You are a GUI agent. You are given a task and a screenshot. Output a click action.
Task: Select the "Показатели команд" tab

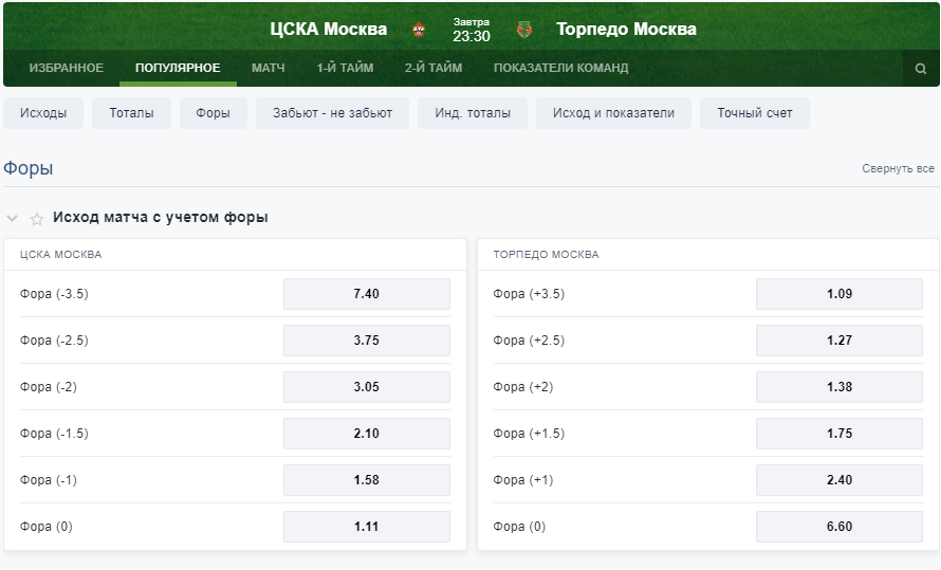point(561,68)
